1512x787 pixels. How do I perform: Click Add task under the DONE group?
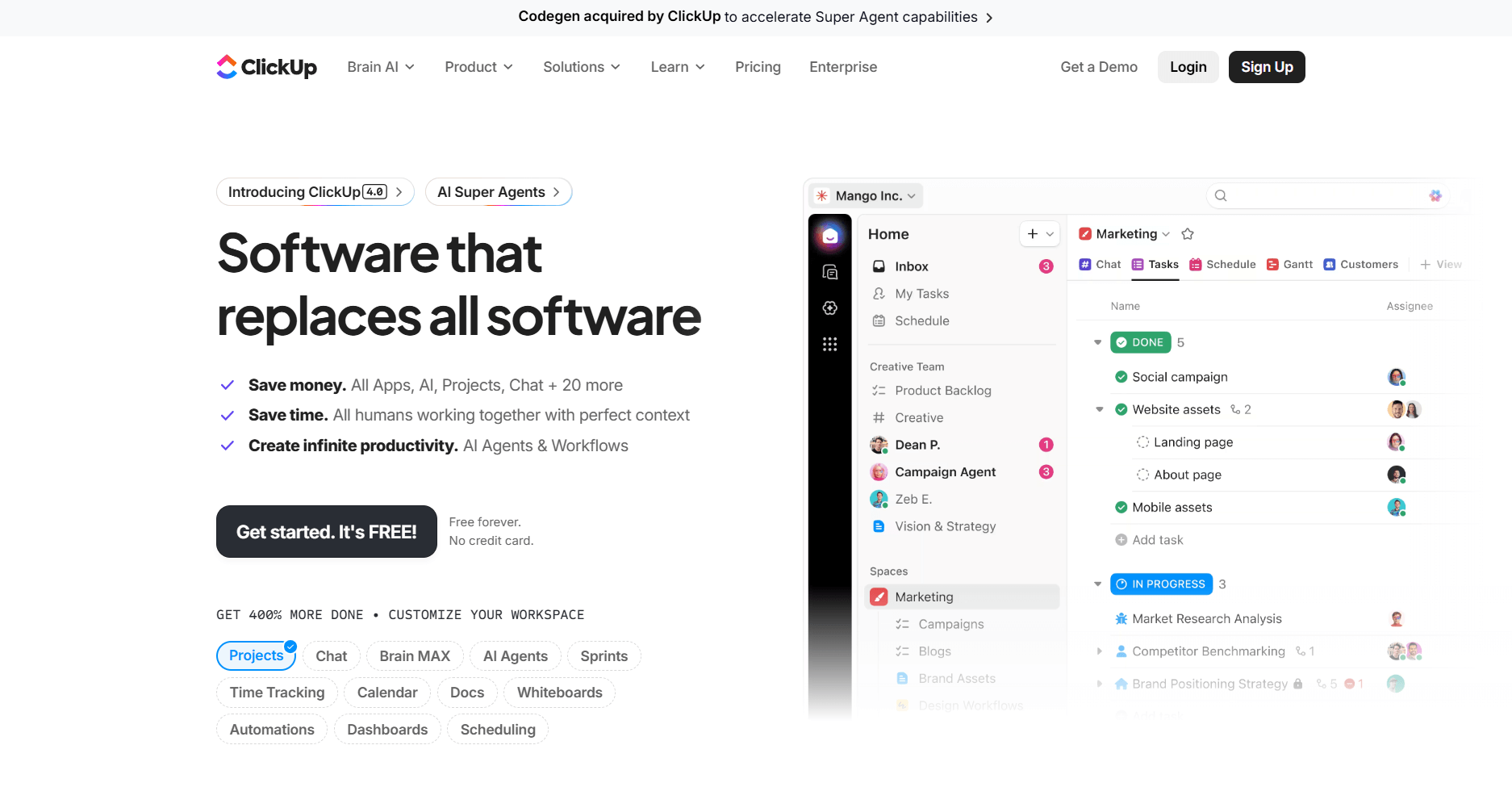click(1150, 540)
